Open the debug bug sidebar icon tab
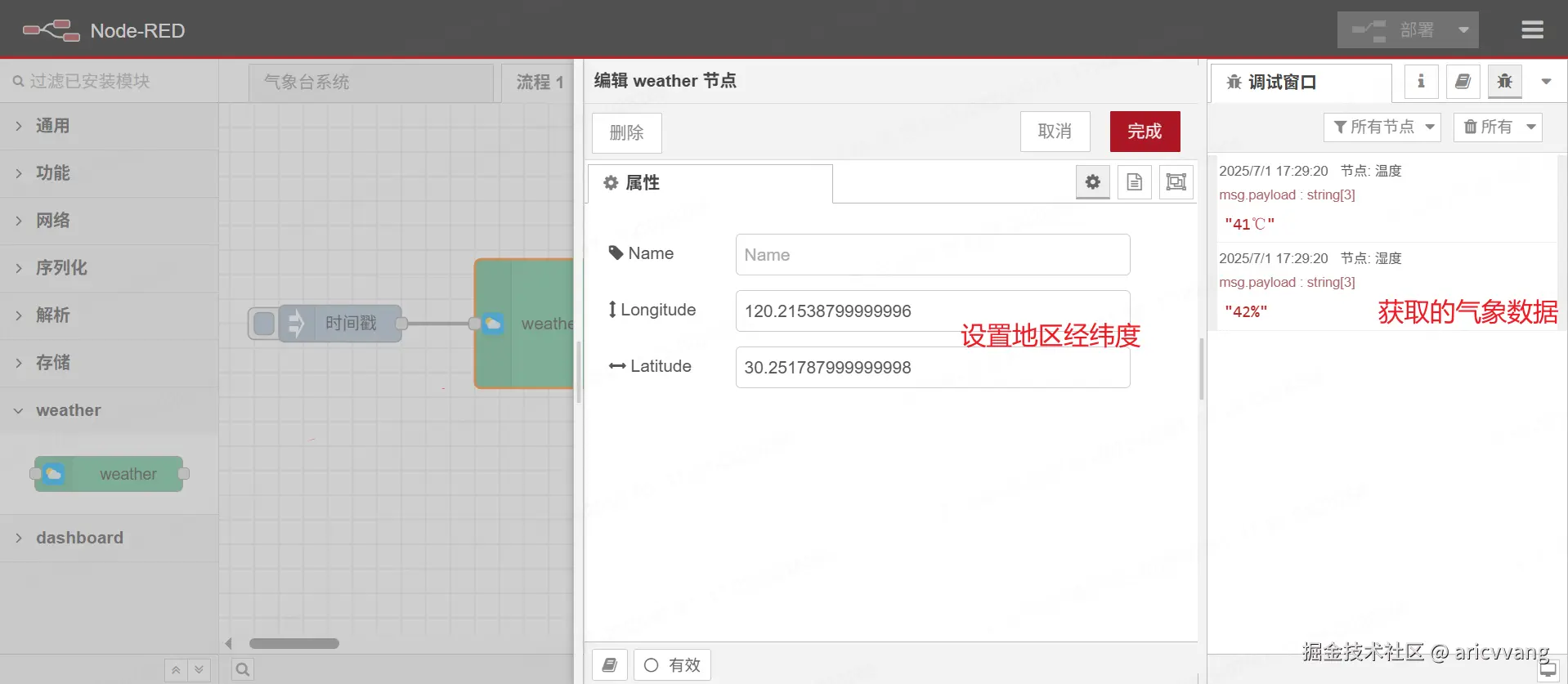 tap(1505, 82)
